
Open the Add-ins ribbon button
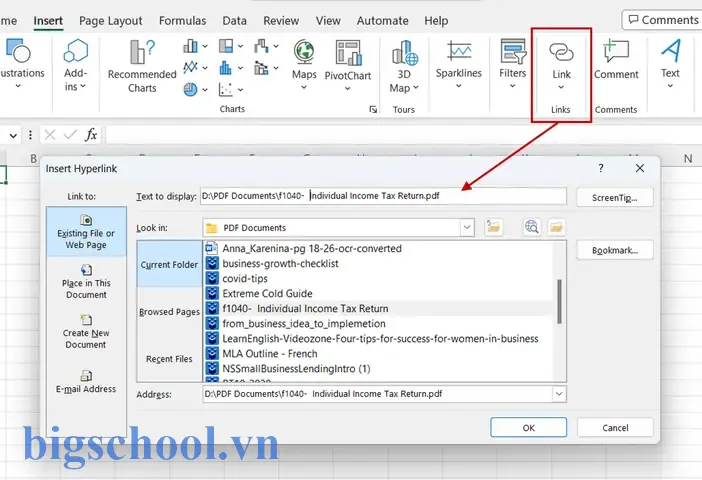tap(76, 65)
